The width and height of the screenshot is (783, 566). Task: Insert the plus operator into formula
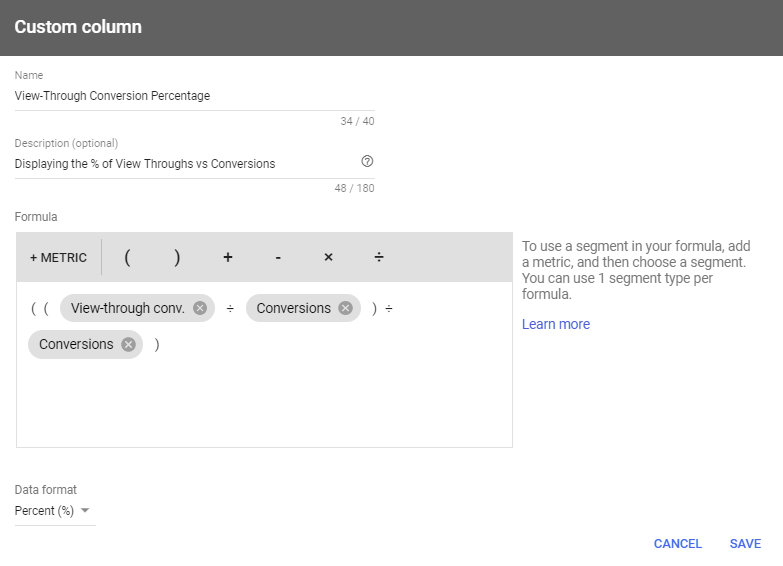pyautogui.click(x=228, y=257)
